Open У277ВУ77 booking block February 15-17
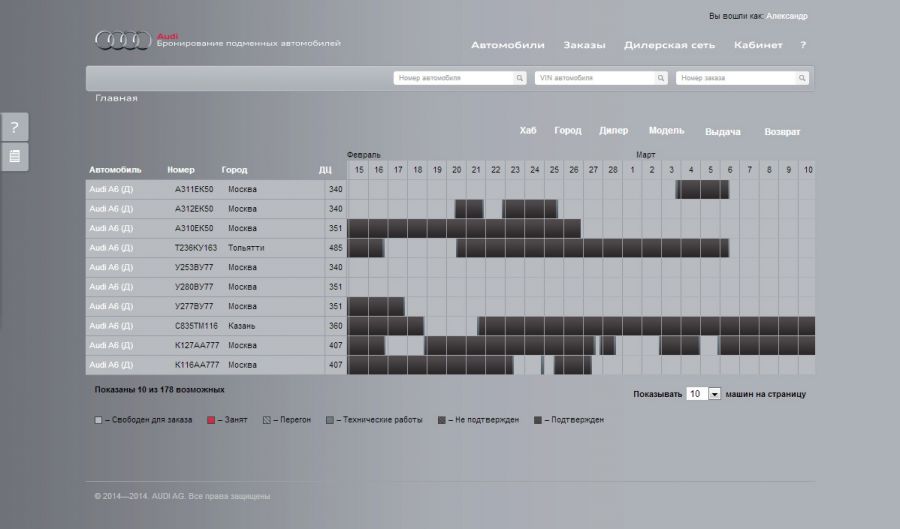This screenshot has height=529, width=900. point(376,306)
